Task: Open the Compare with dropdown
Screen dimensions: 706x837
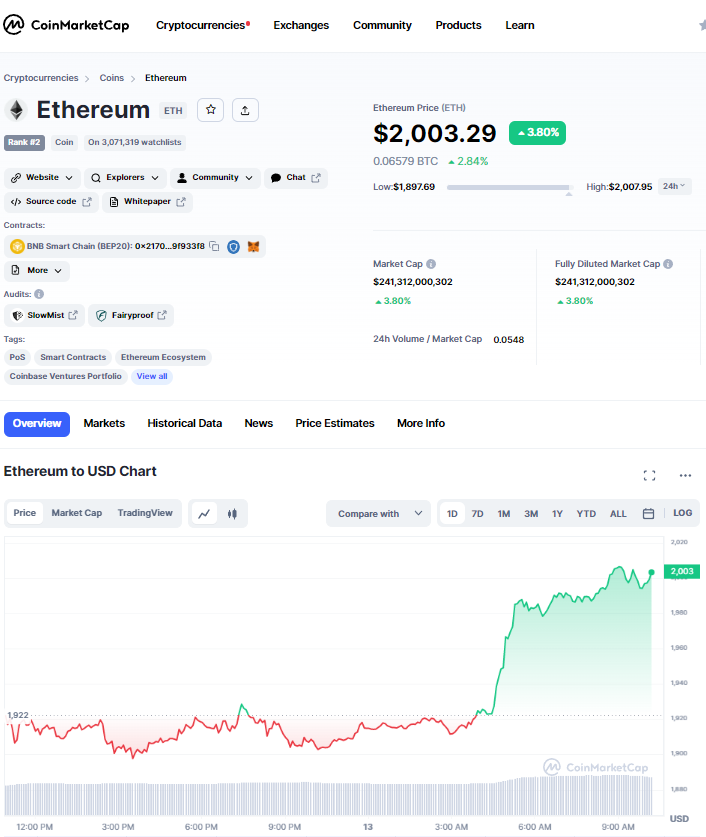Action: pyautogui.click(x=378, y=514)
